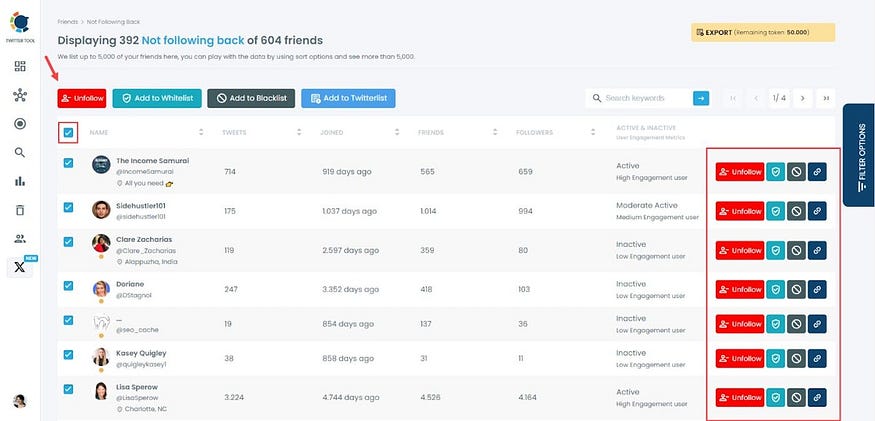Click the magnifier search icon in sidebar
The width and height of the screenshot is (875, 421).
(x=20, y=152)
